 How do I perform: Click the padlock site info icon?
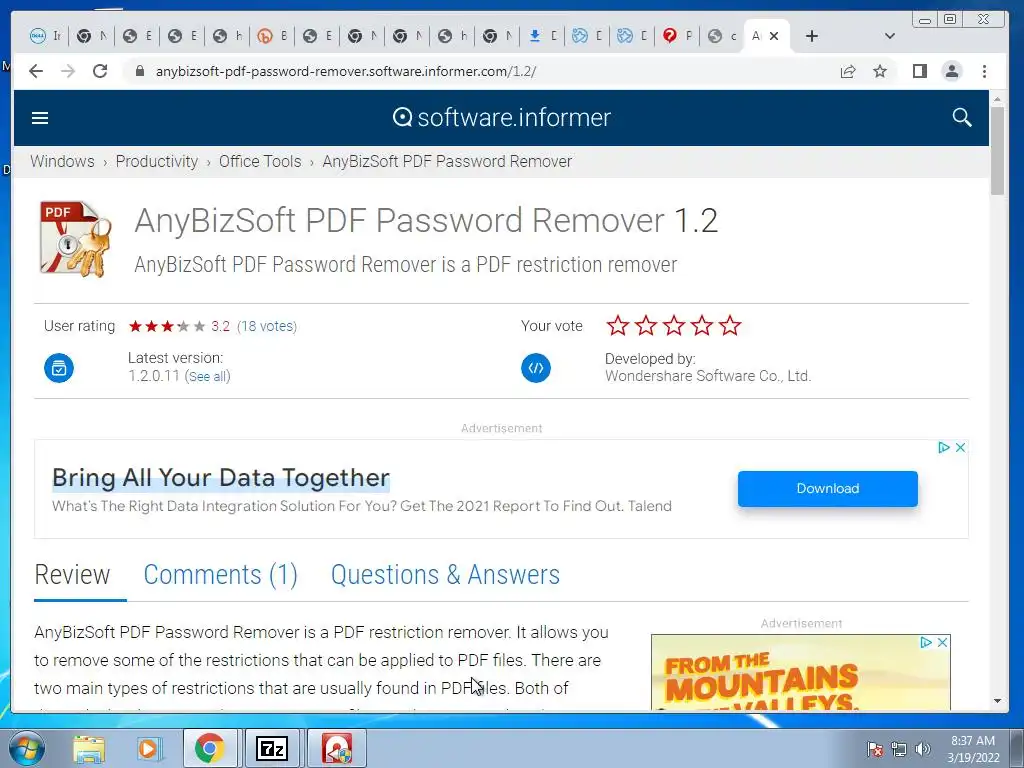139,71
